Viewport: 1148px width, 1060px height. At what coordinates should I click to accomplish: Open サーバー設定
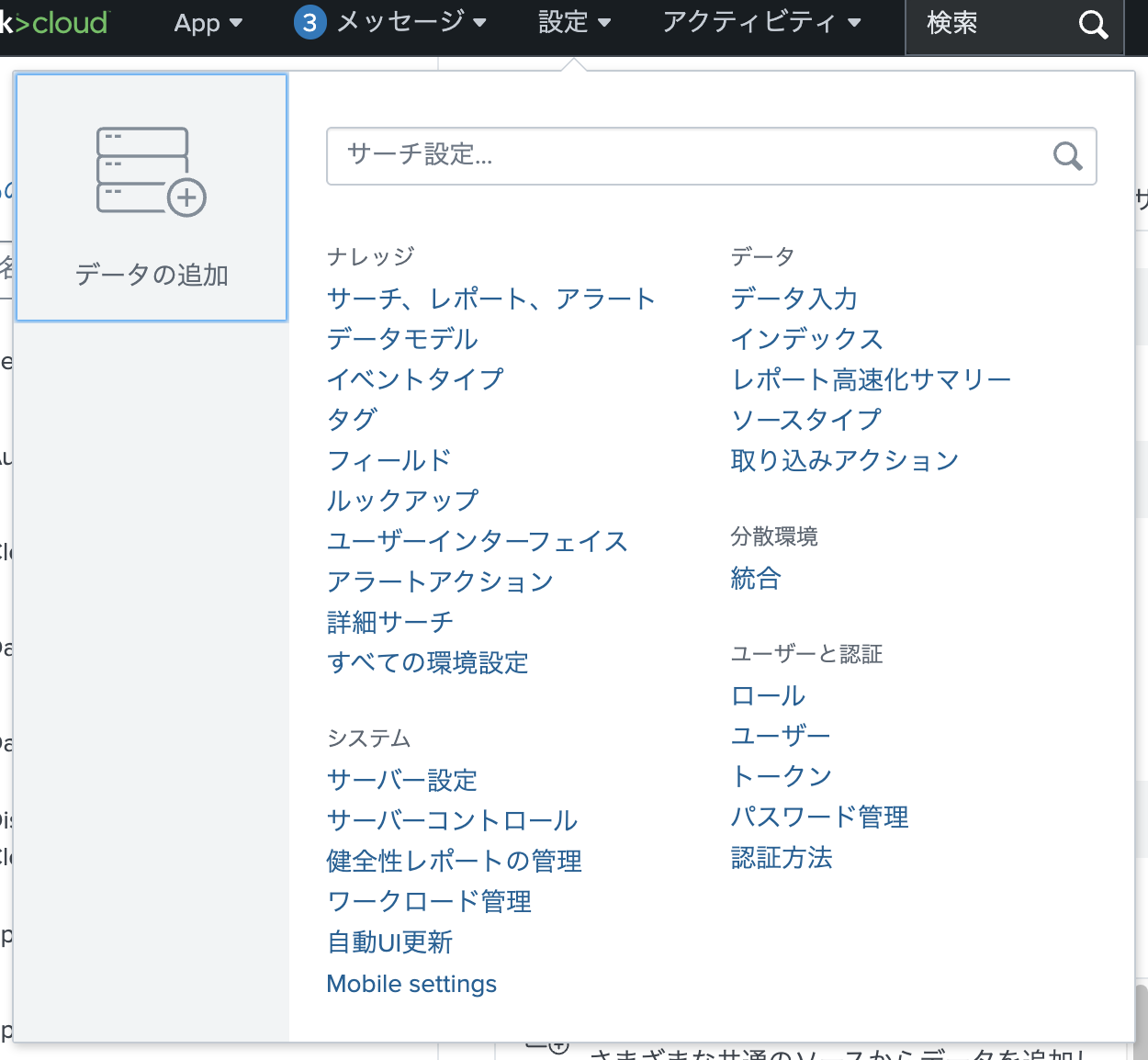click(x=401, y=780)
